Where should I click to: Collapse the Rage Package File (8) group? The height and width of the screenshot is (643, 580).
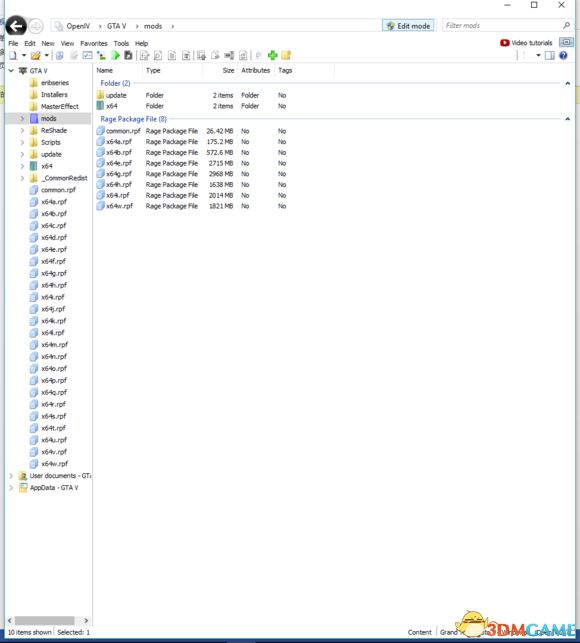pyautogui.click(x=568, y=119)
